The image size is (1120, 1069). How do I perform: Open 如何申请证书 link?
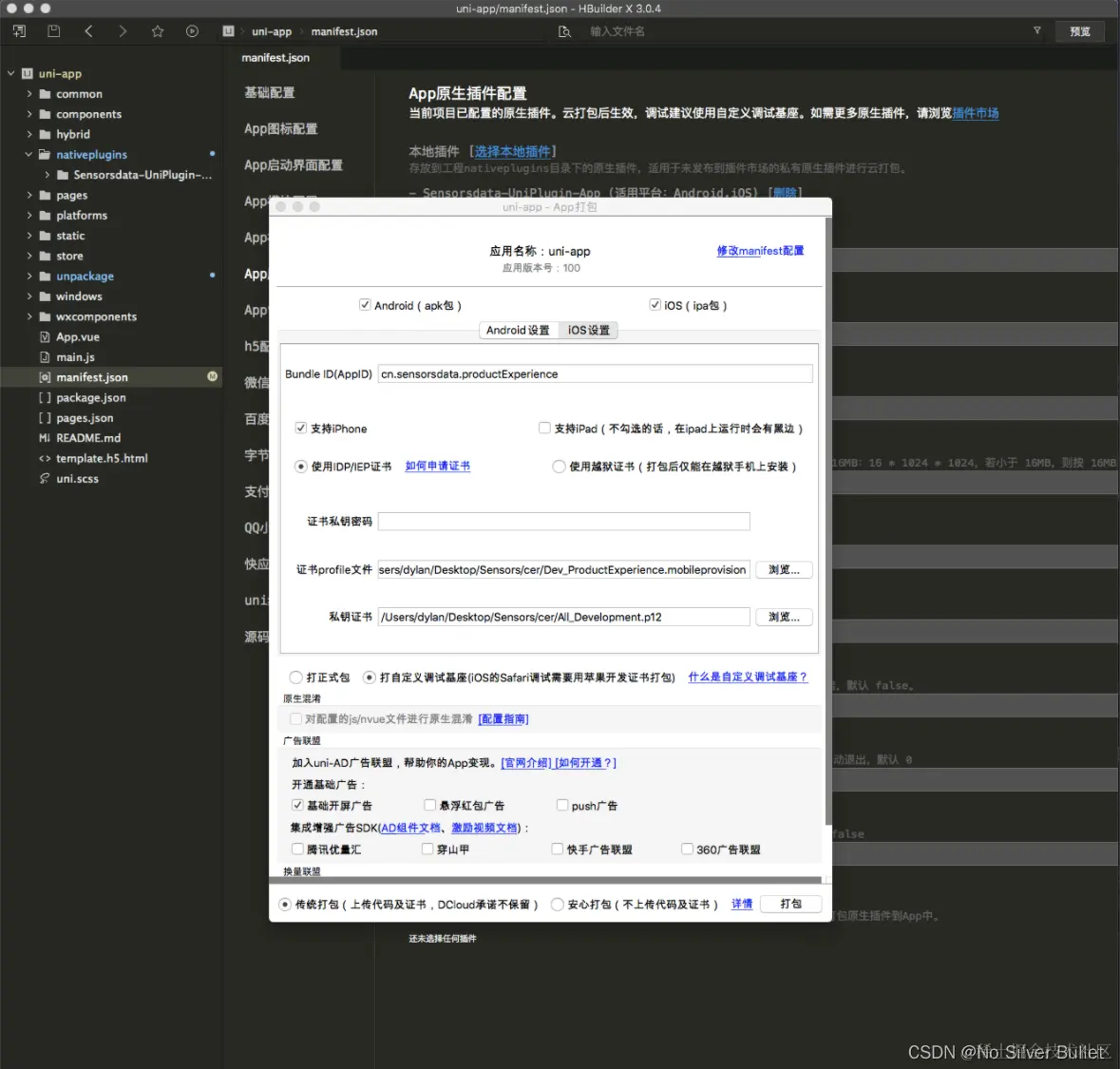tap(437, 466)
